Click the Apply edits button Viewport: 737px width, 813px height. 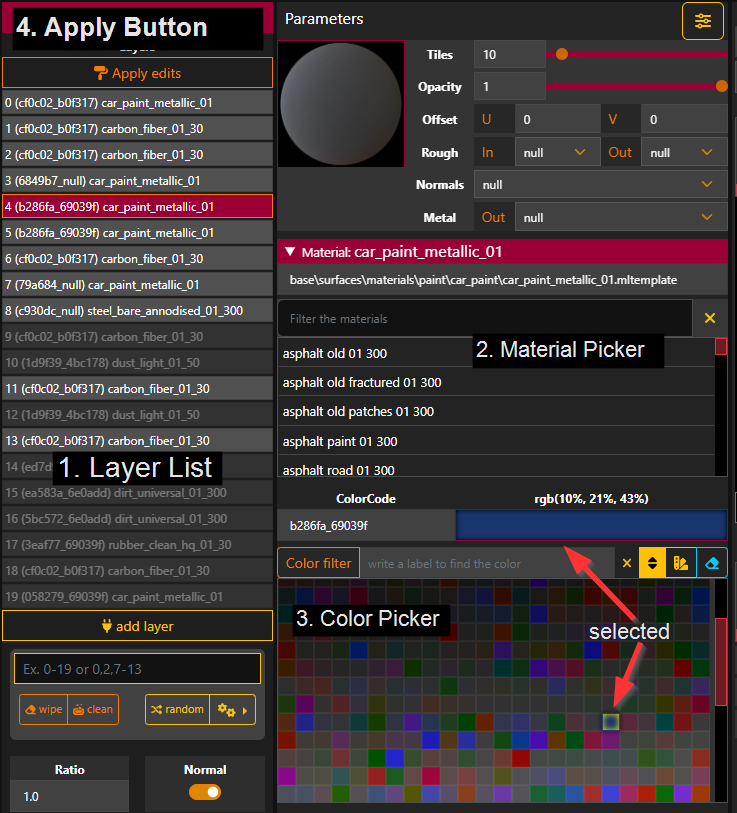click(137, 73)
